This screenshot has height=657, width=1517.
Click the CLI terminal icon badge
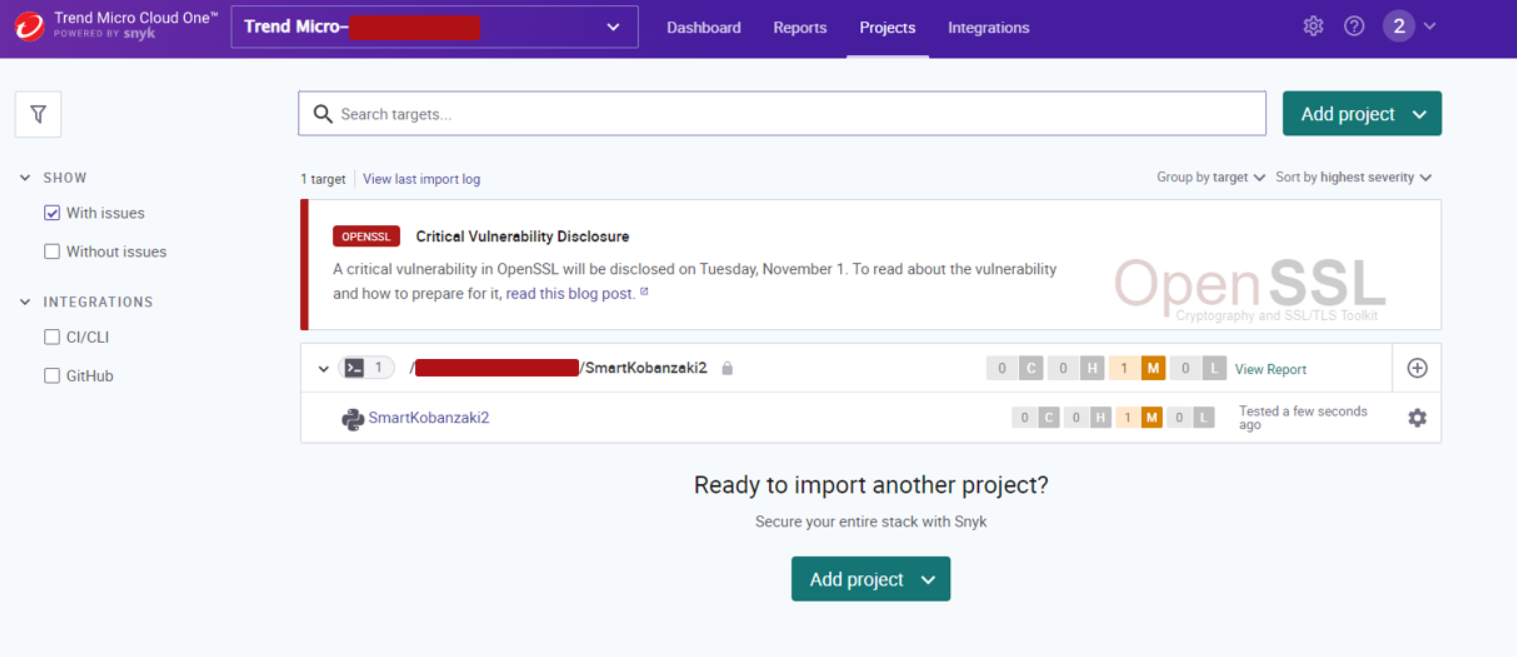point(355,368)
